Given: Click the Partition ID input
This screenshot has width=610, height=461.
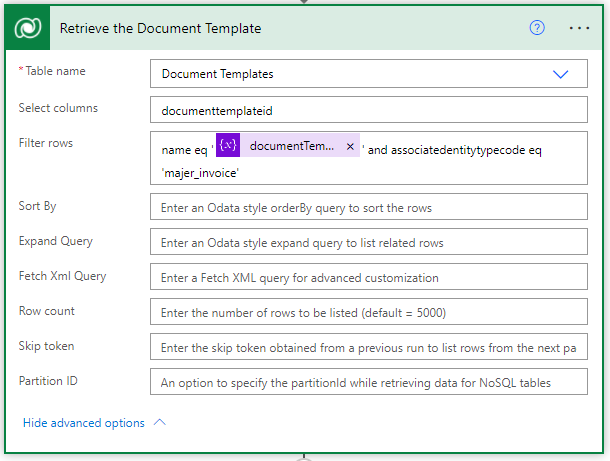Looking at the screenshot, I should 368,382.
